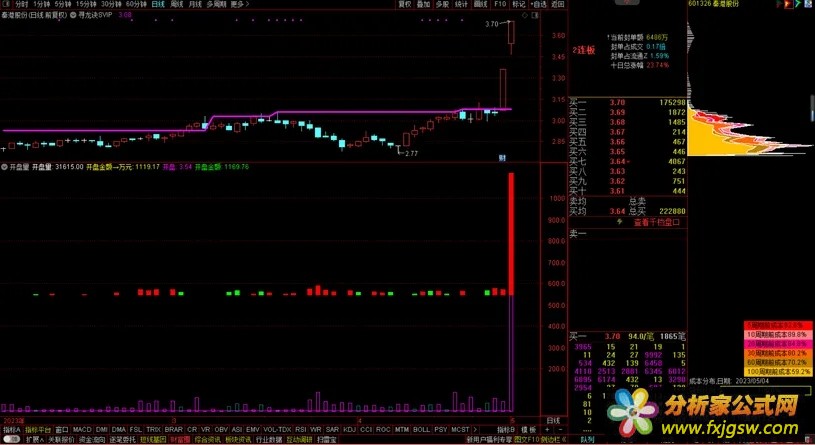
Task: Click the 返回 back button
Action: pyautogui.click(x=558, y=4)
